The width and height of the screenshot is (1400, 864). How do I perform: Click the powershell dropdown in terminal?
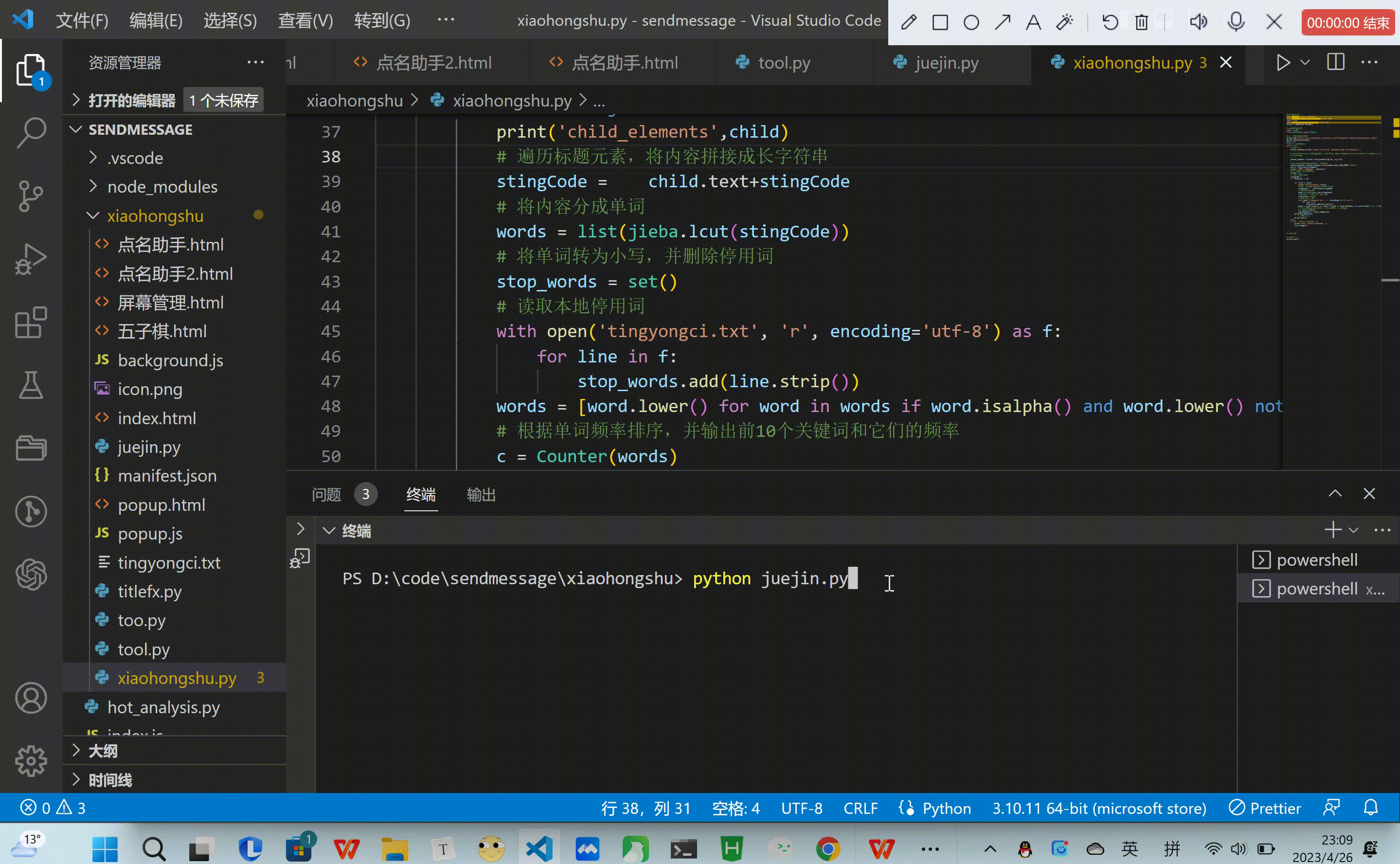click(x=1353, y=530)
